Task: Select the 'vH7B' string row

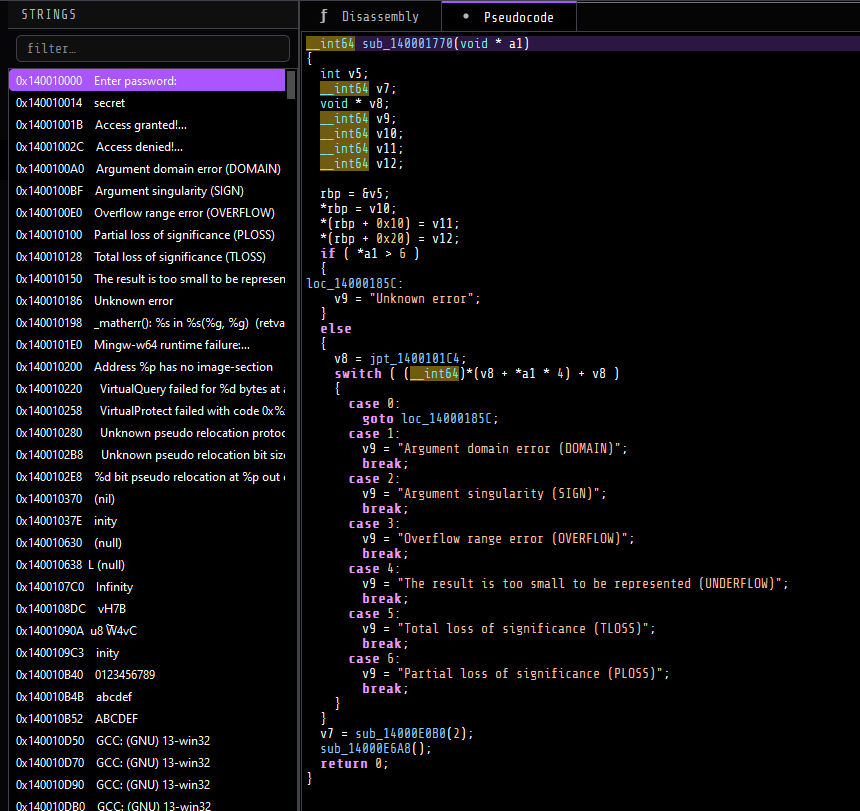Action: pyautogui.click(x=147, y=608)
